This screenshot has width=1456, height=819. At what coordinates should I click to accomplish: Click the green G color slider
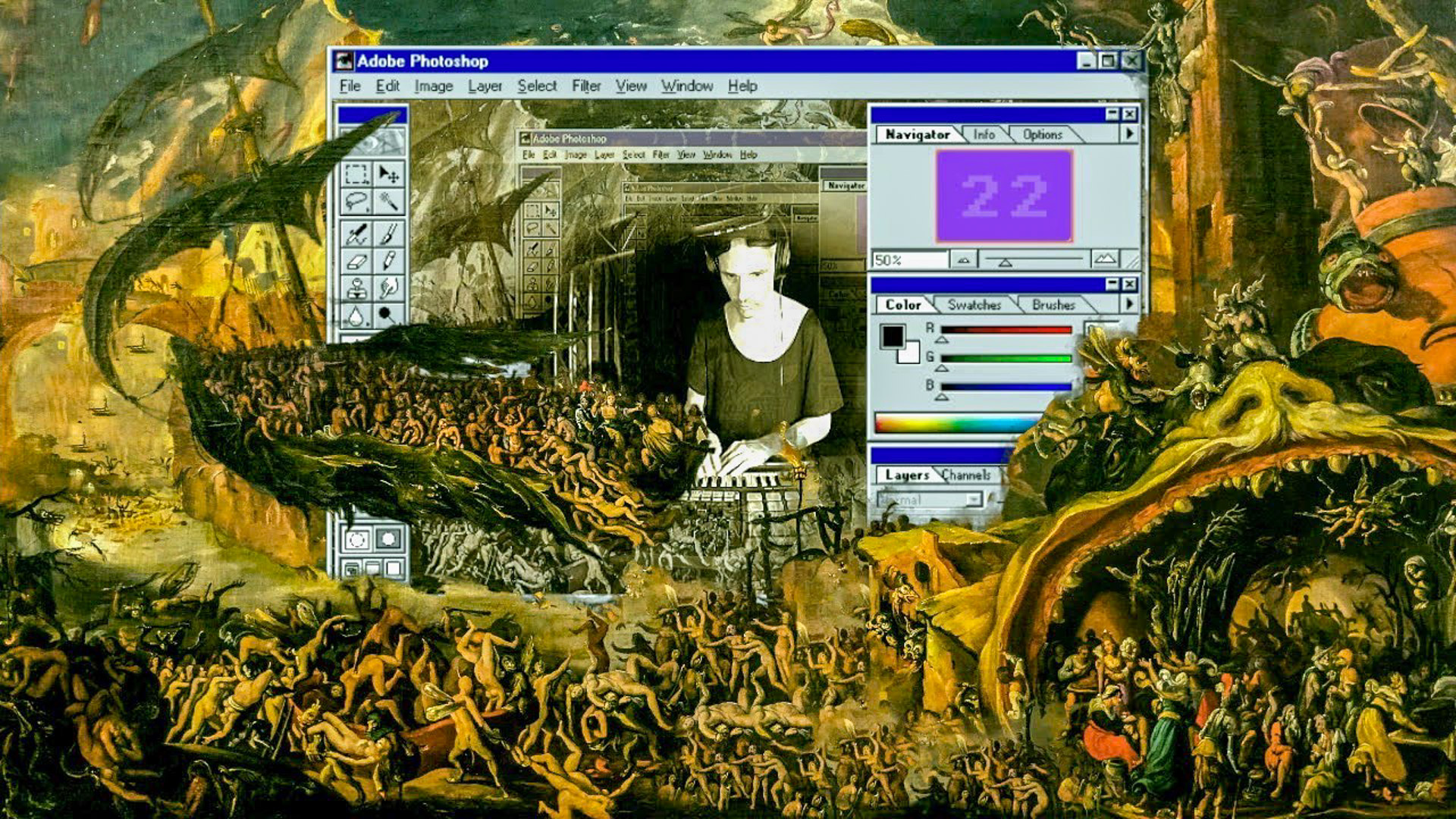tap(1006, 359)
